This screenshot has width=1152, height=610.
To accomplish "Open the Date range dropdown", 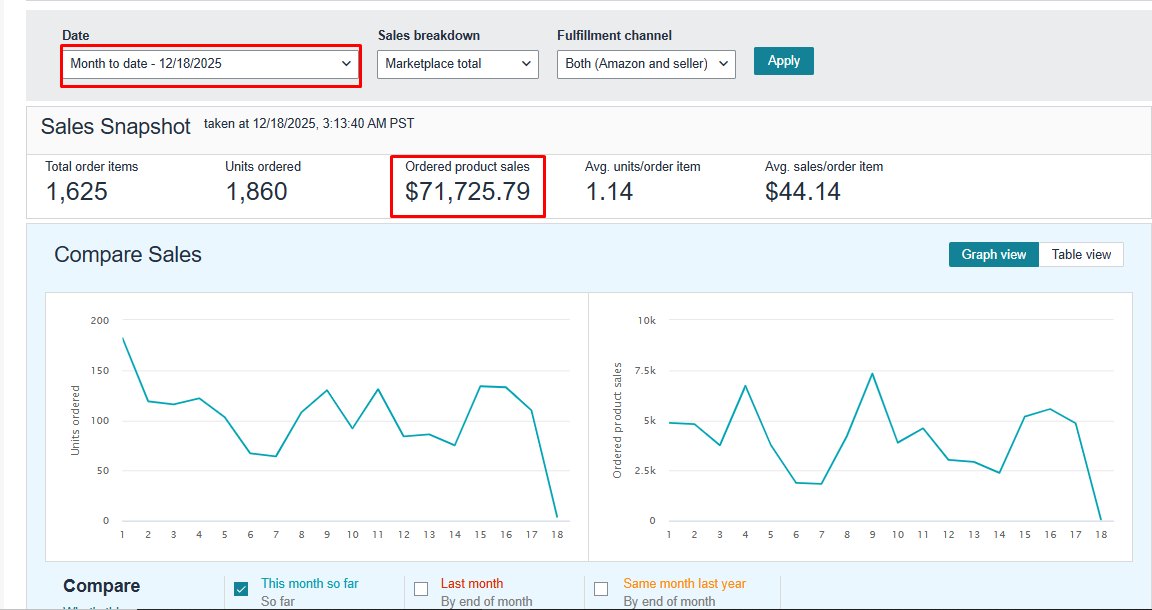I will pos(210,63).
